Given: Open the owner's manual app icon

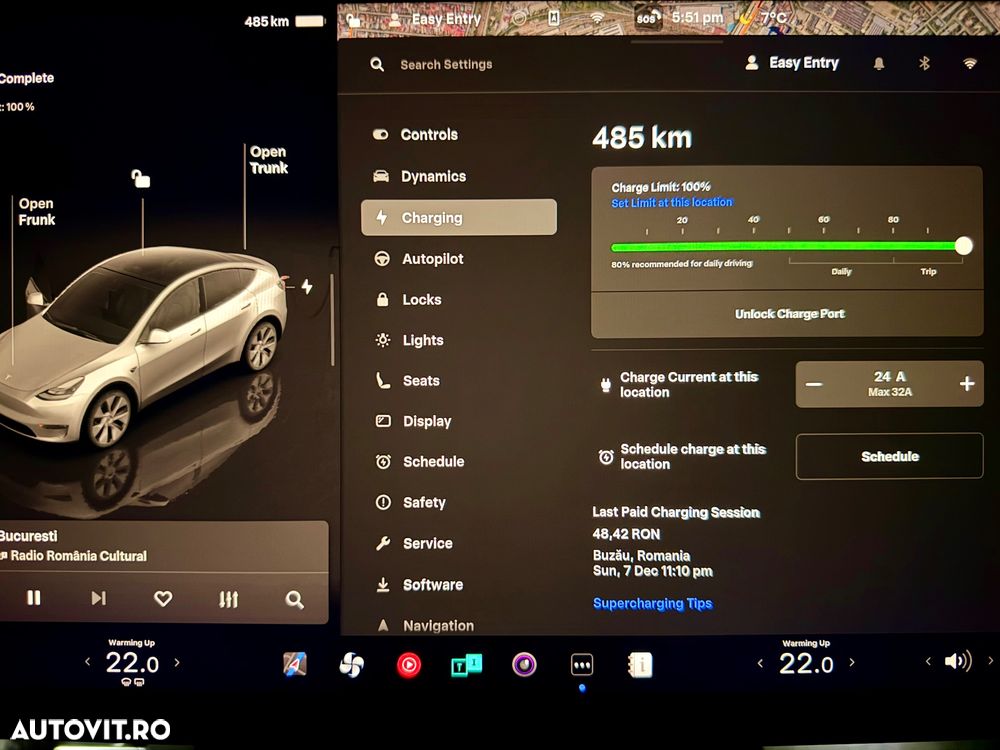Looking at the screenshot, I should click(640, 665).
